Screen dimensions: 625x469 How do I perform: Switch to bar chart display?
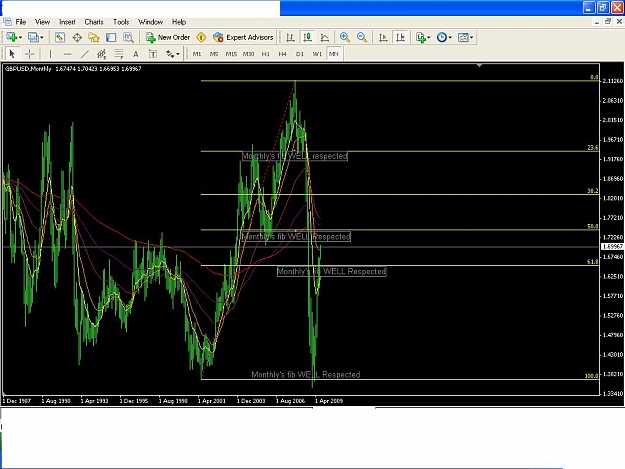point(290,37)
